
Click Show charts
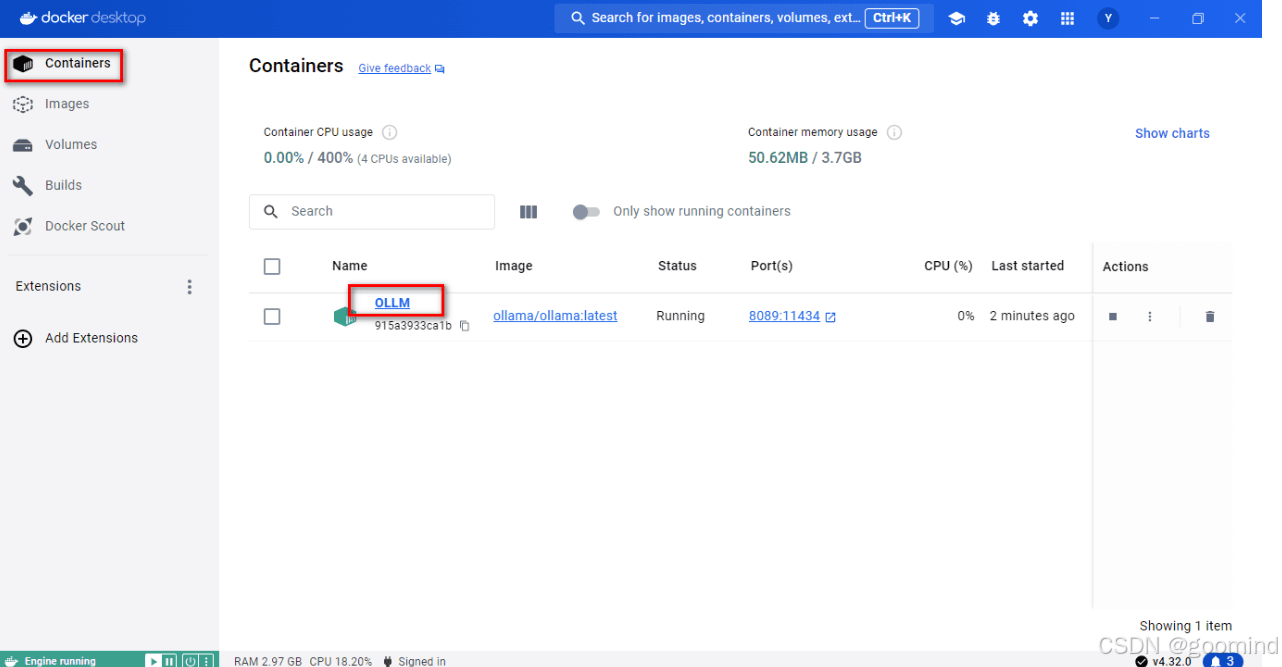tap(1172, 133)
